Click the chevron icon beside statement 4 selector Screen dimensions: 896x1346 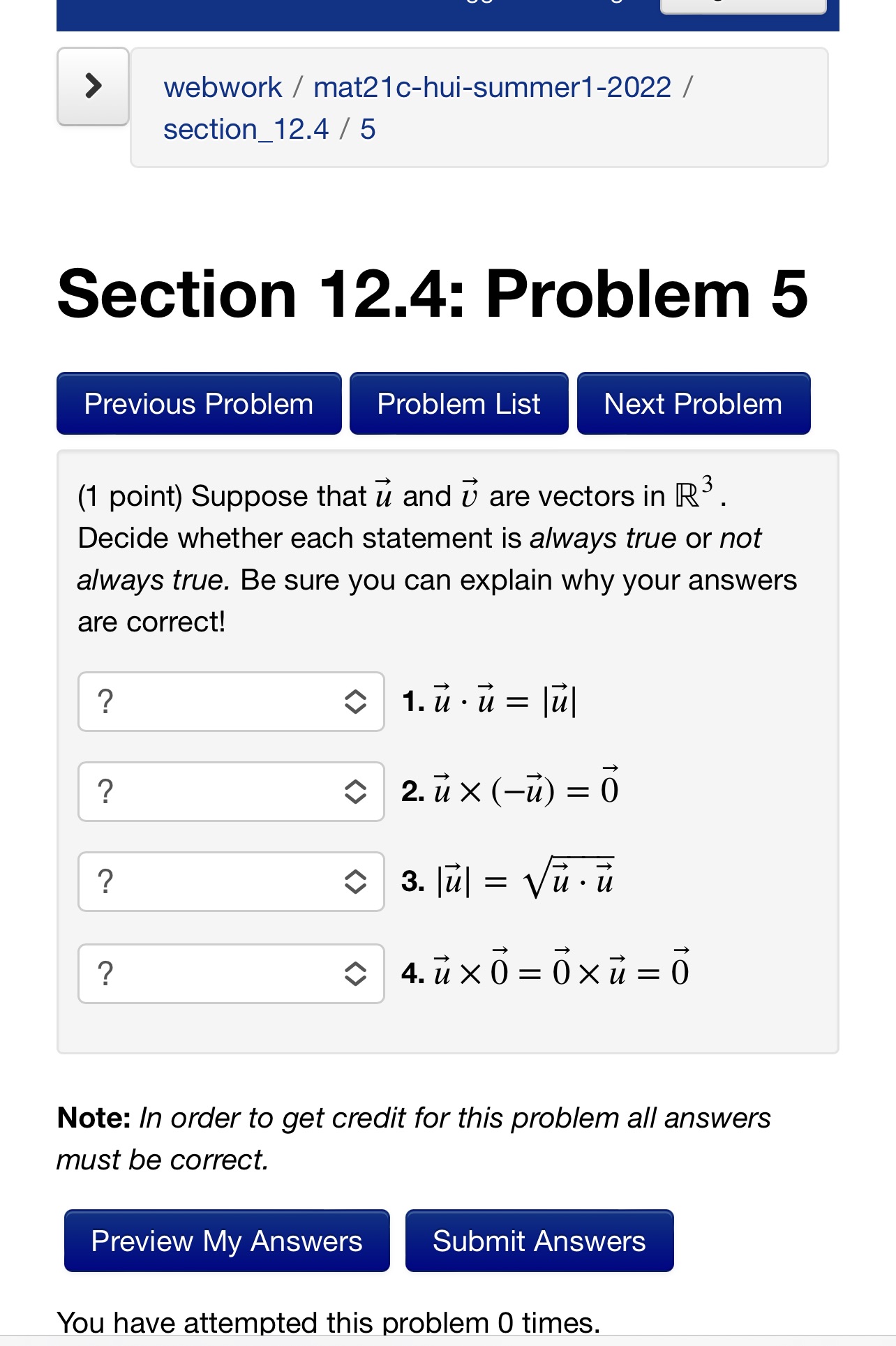[357, 974]
